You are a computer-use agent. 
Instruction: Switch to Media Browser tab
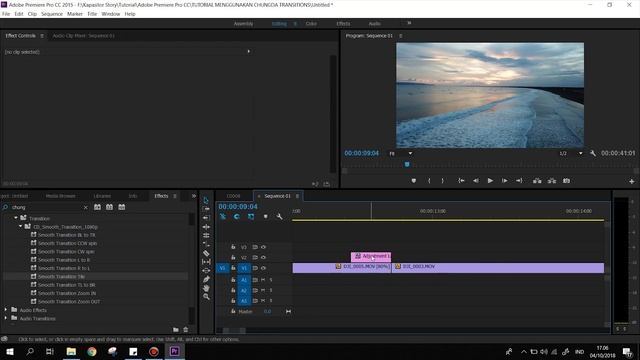coord(60,196)
